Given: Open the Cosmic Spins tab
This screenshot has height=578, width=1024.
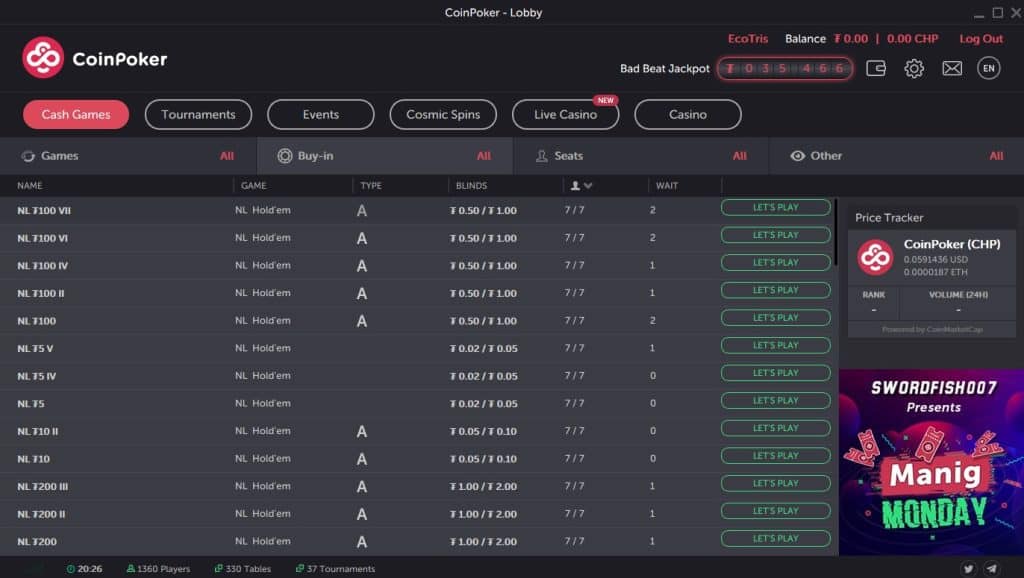Looking at the screenshot, I should (443, 114).
